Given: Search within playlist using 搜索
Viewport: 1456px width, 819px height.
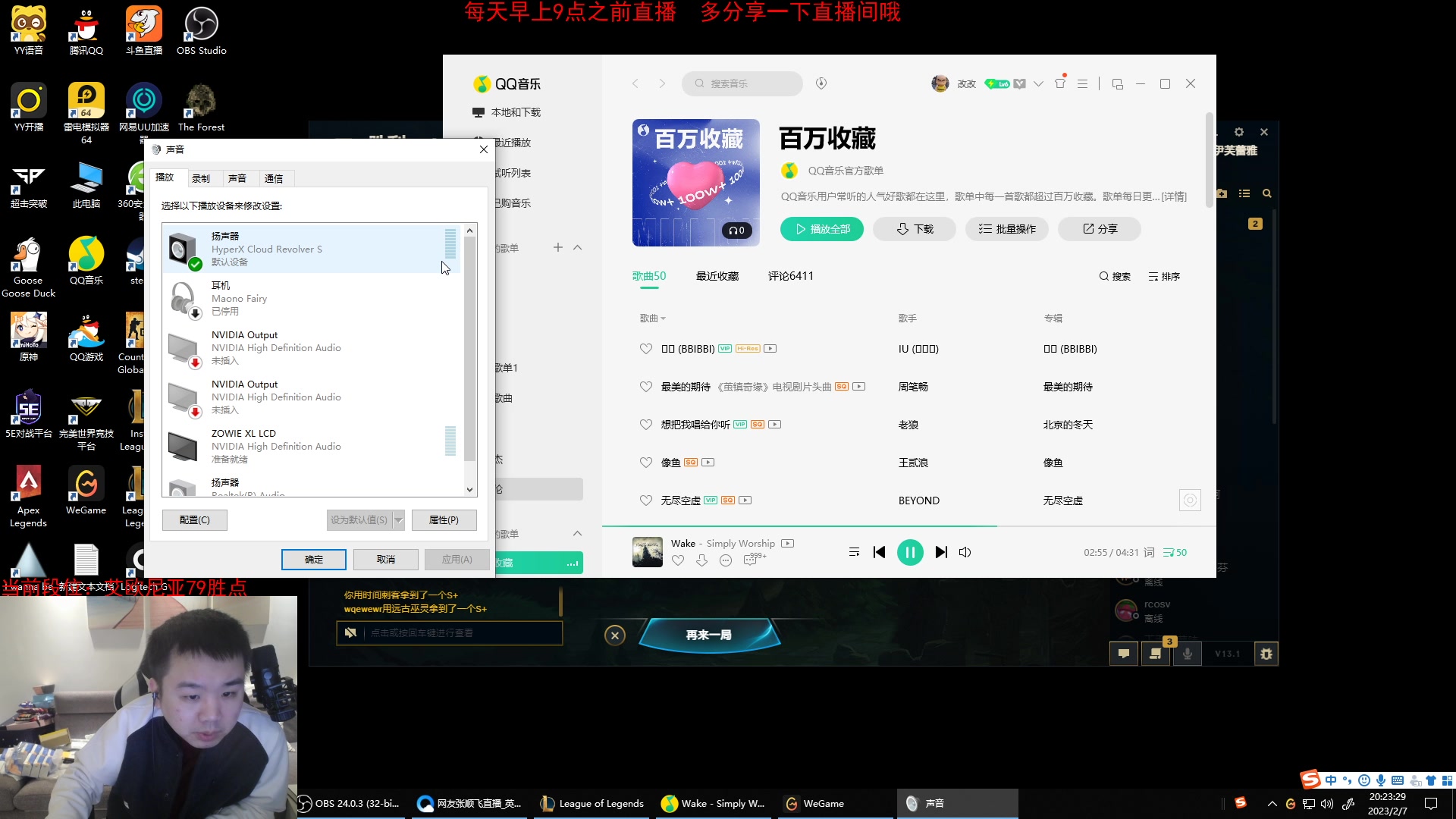Looking at the screenshot, I should pos(1115,277).
